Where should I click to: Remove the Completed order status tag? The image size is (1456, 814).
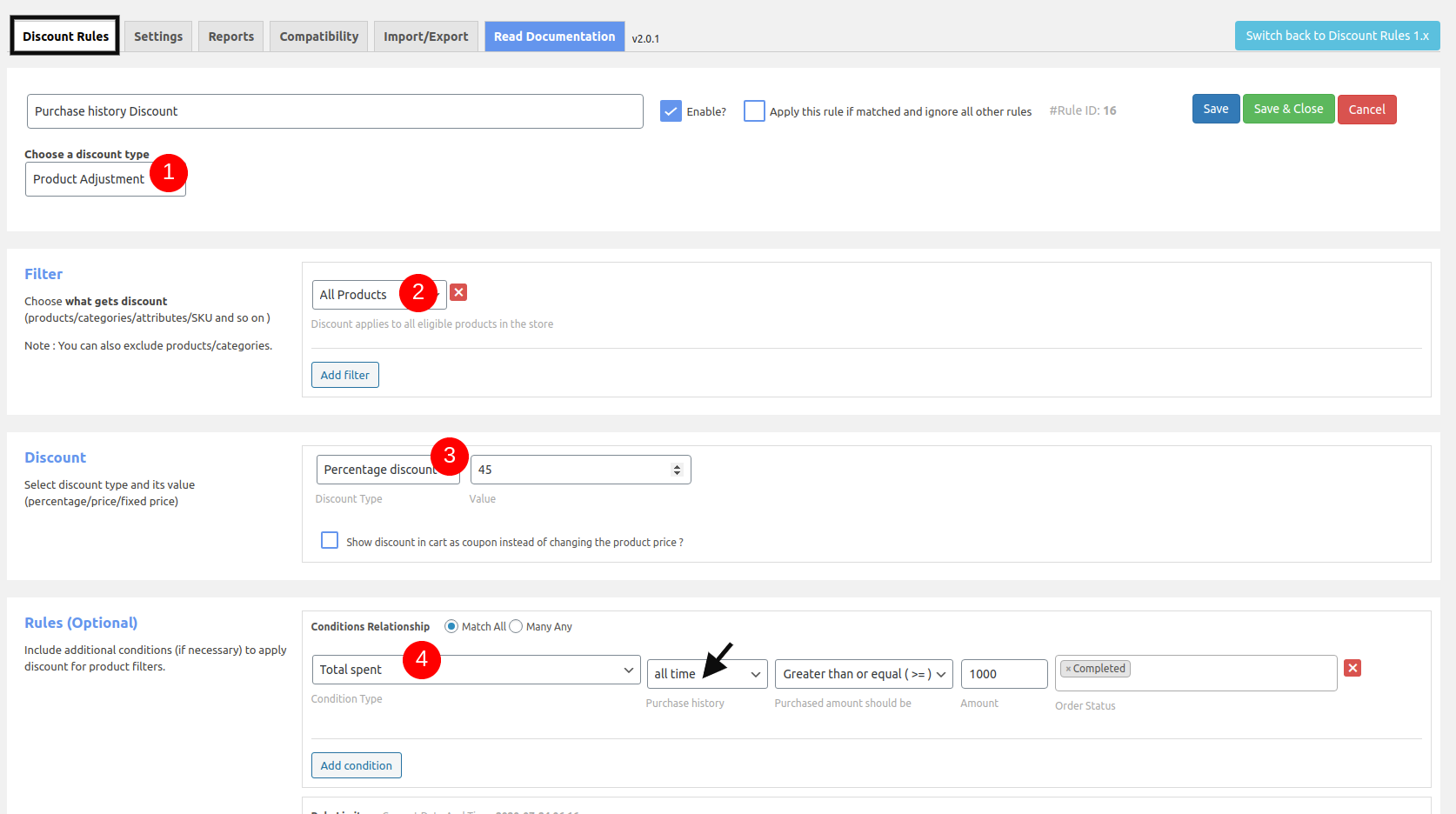coord(1068,669)
